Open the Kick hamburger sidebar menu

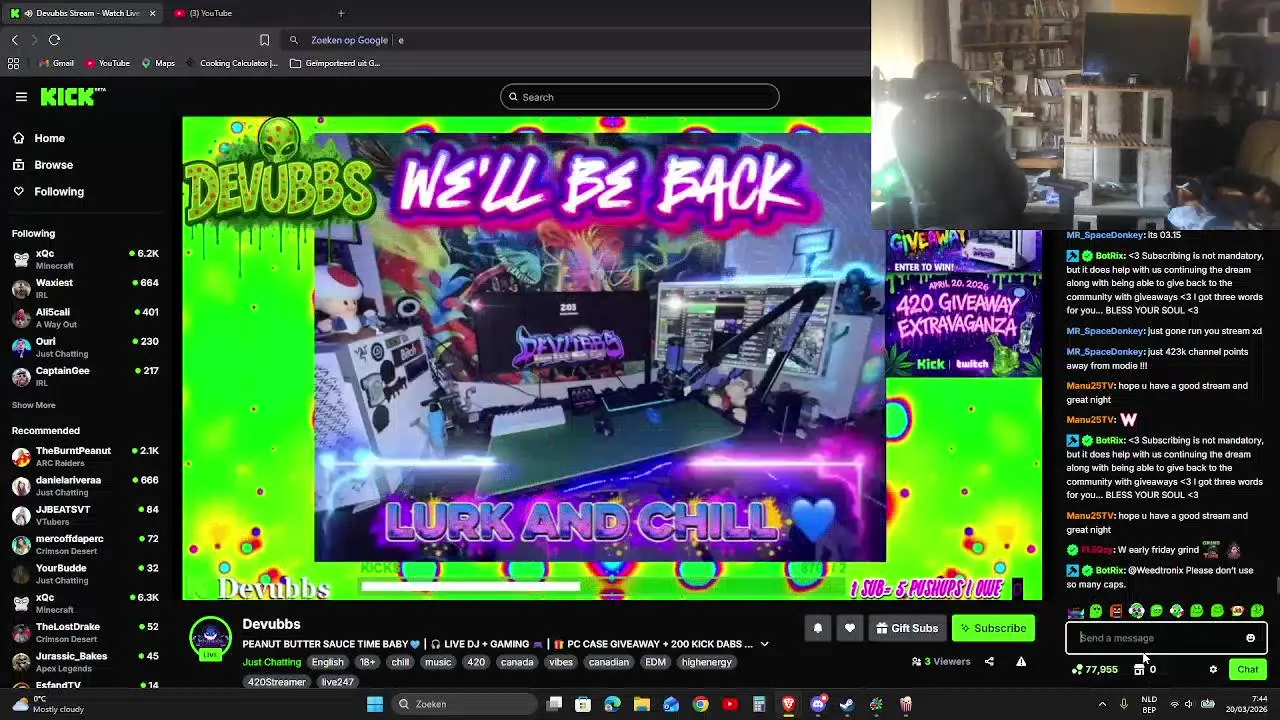tap(21, 97)
